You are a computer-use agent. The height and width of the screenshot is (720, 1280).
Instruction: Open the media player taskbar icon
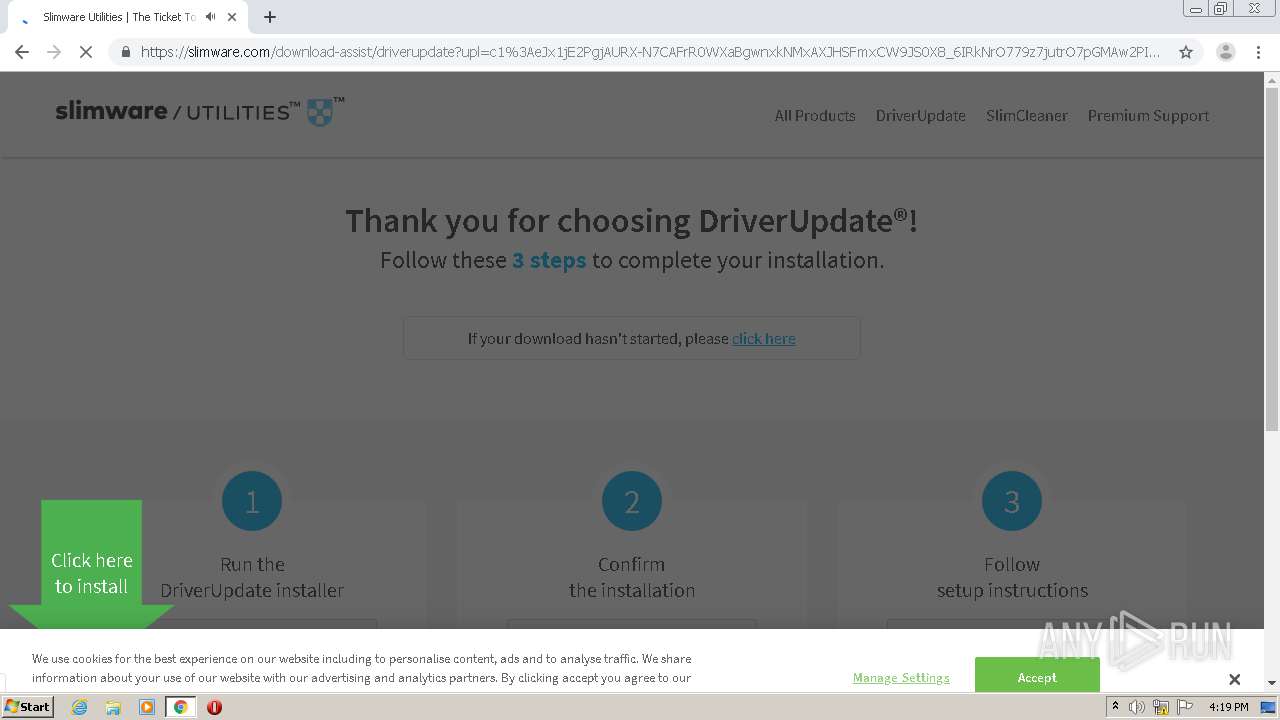click(147, 707)
